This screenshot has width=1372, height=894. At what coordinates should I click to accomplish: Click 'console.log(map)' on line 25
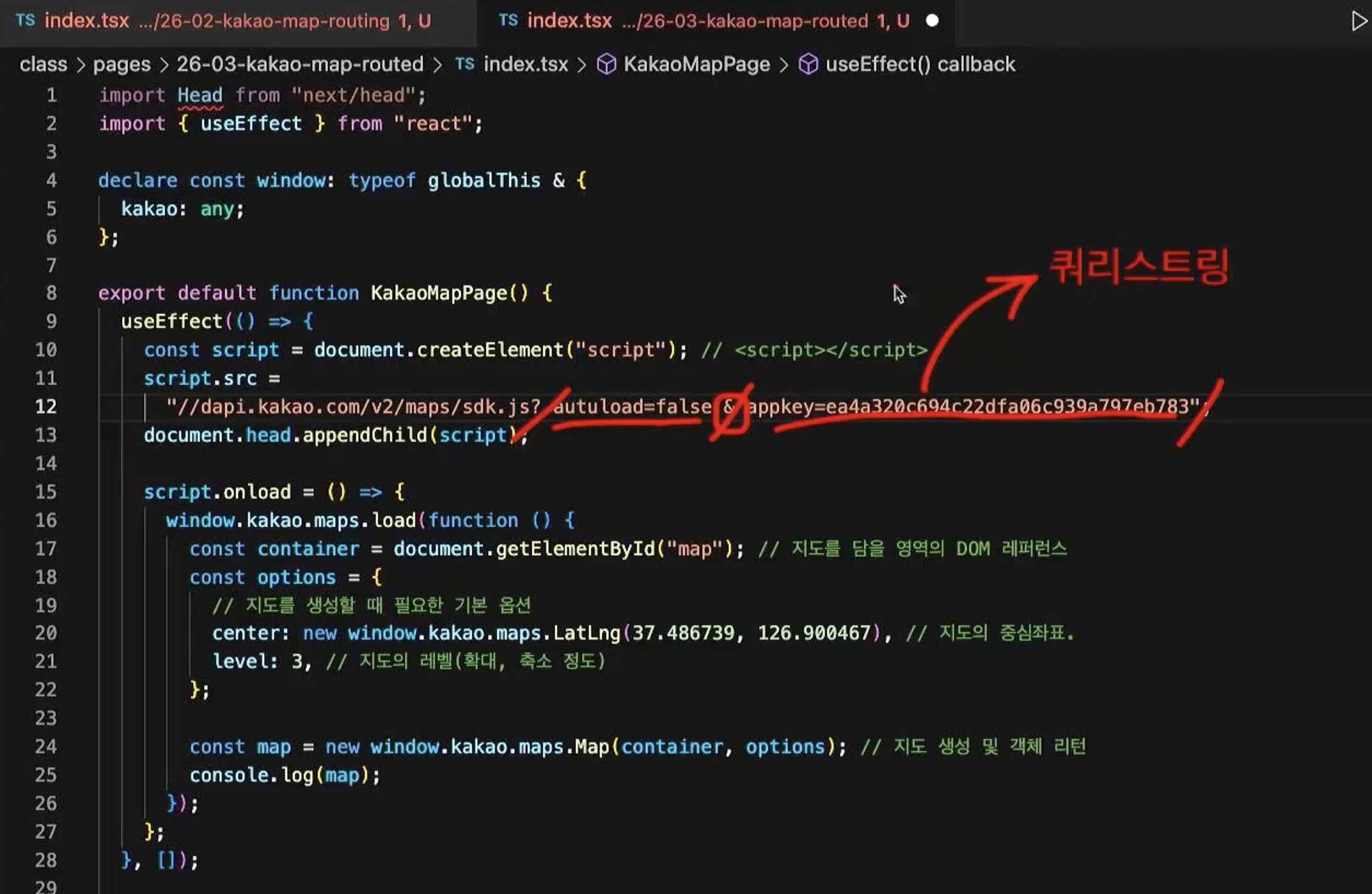[x=280, y=774]
